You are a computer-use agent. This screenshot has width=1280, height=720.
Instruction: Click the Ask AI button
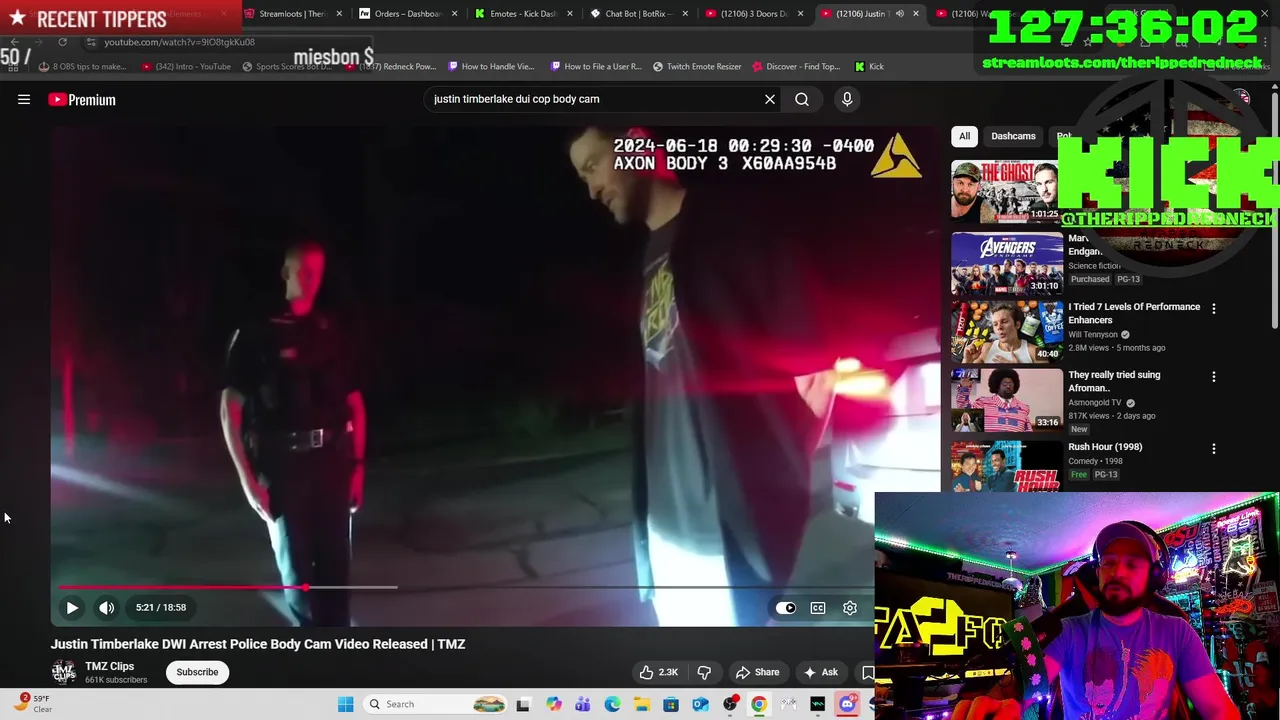click(820, 672)
